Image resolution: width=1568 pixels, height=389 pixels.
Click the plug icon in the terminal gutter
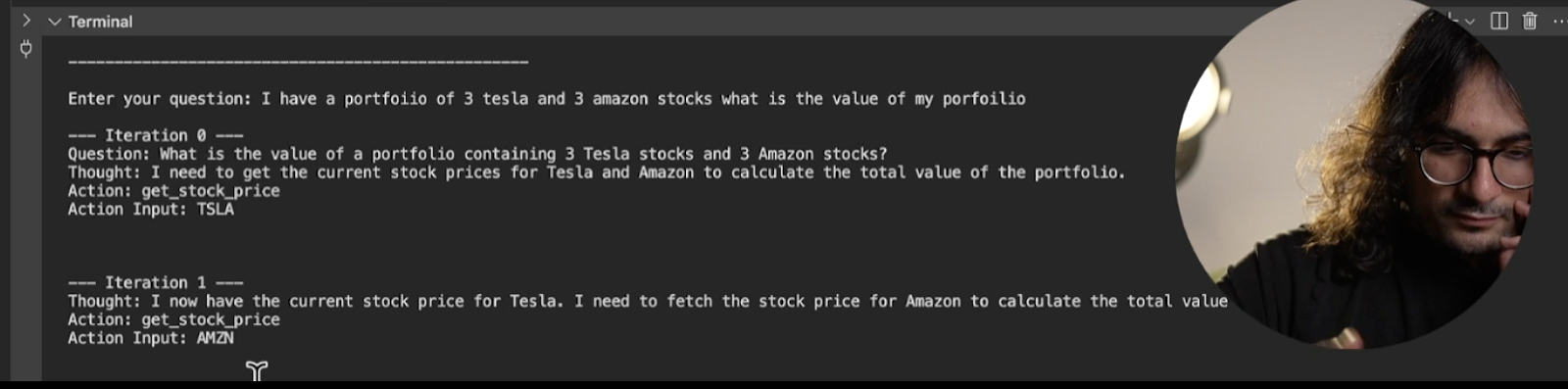click(x=26, y=48)
